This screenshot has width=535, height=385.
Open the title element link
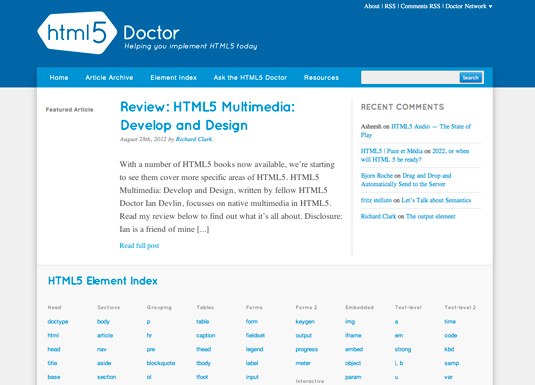tap(52, 363)
